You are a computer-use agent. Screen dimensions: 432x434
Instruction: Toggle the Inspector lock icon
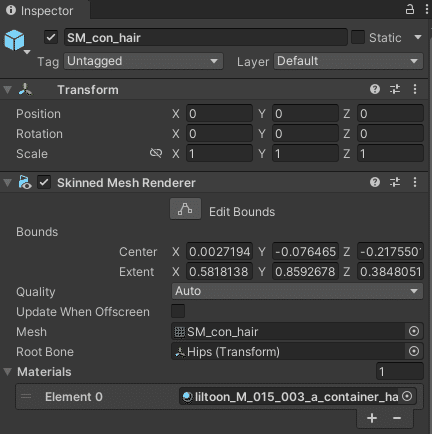pos(410,9)
